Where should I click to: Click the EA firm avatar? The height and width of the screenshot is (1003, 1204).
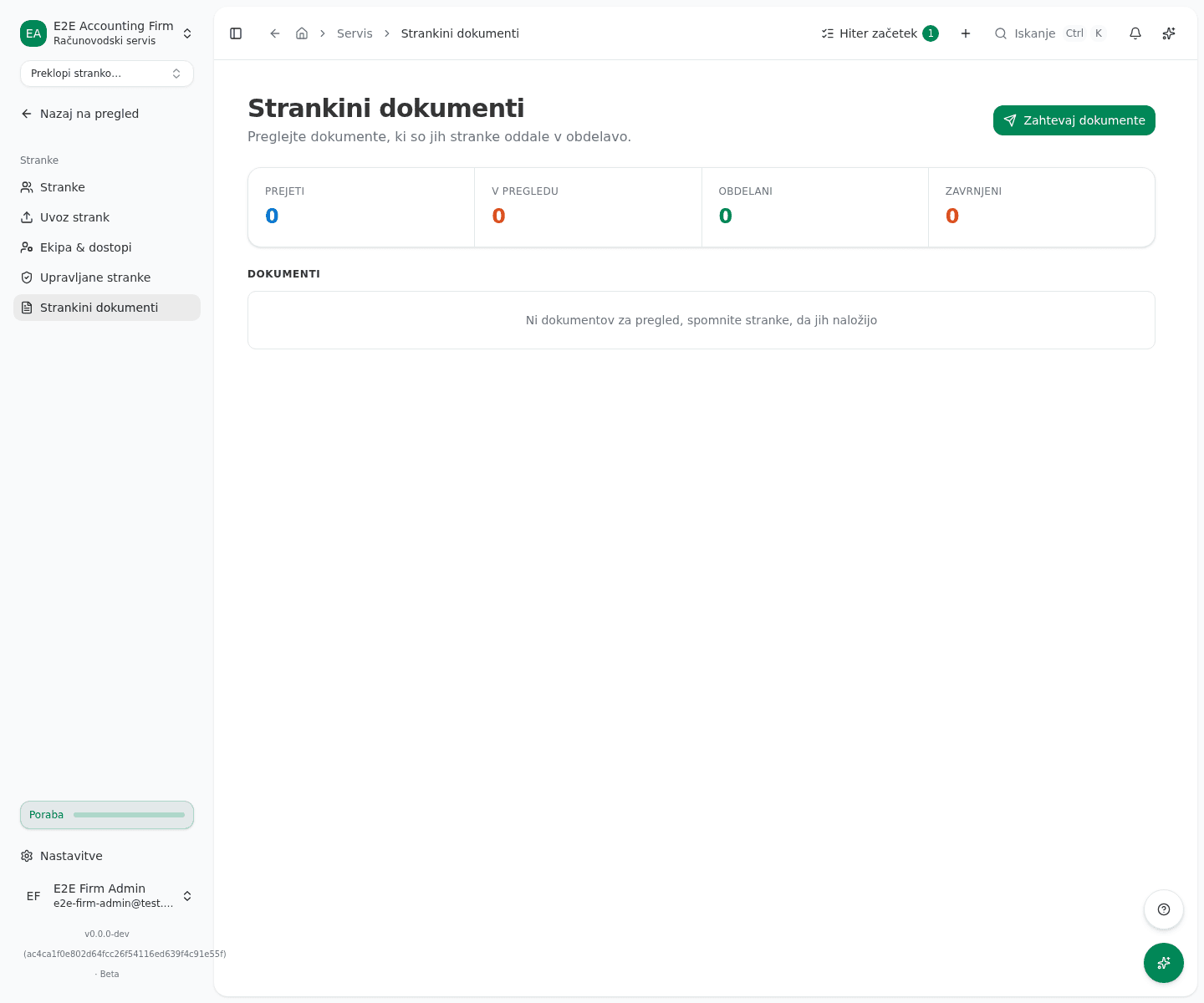click(x=33, y=33)
